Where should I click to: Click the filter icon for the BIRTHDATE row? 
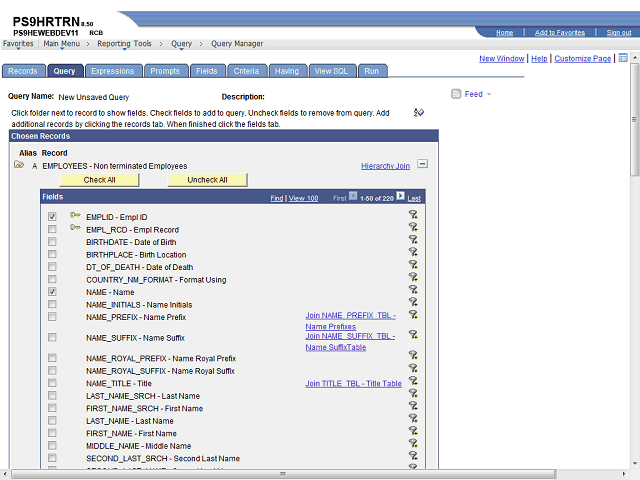[412, 240]
